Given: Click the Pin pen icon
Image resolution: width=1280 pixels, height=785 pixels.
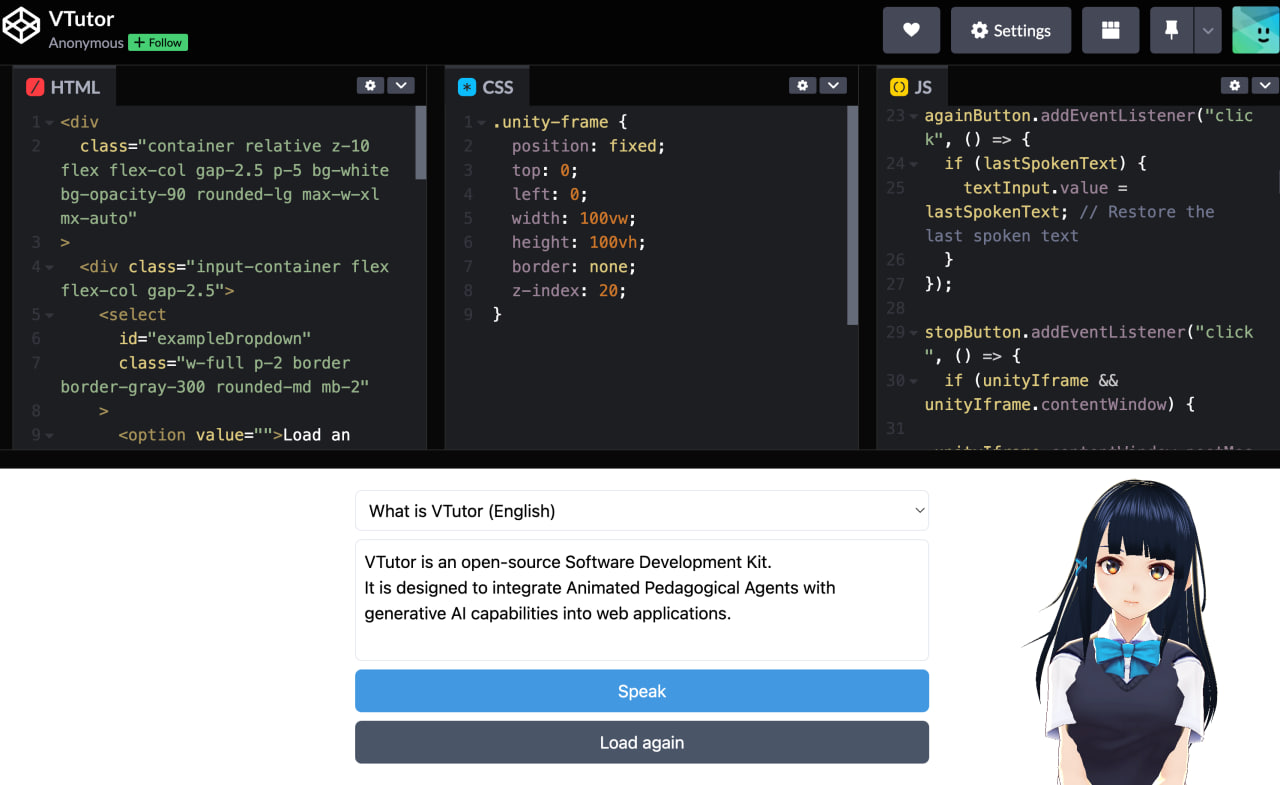Looking at the screenshot, I should 1171,31.
